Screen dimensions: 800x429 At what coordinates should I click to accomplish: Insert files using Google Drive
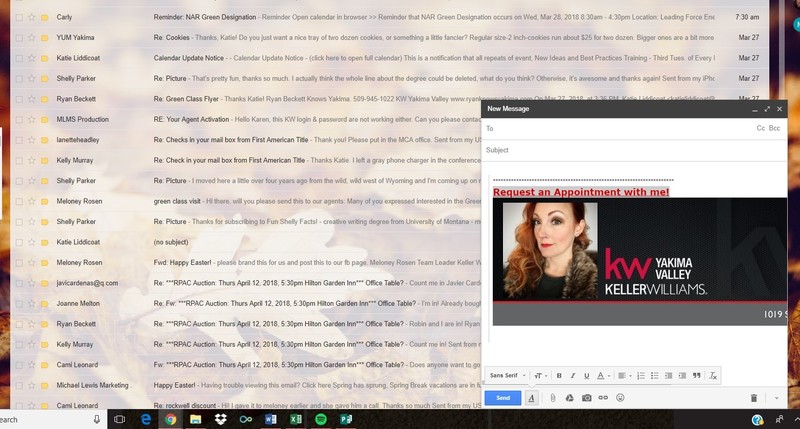569,398
